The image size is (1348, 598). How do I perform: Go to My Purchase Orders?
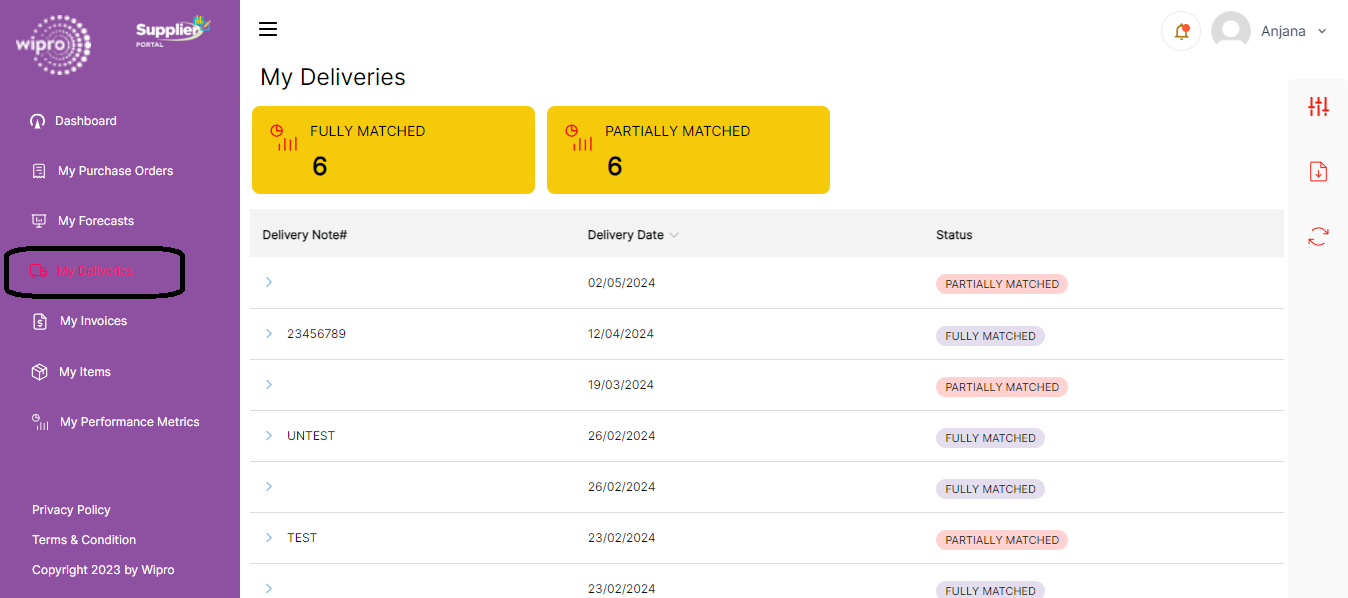click(115, 171)
